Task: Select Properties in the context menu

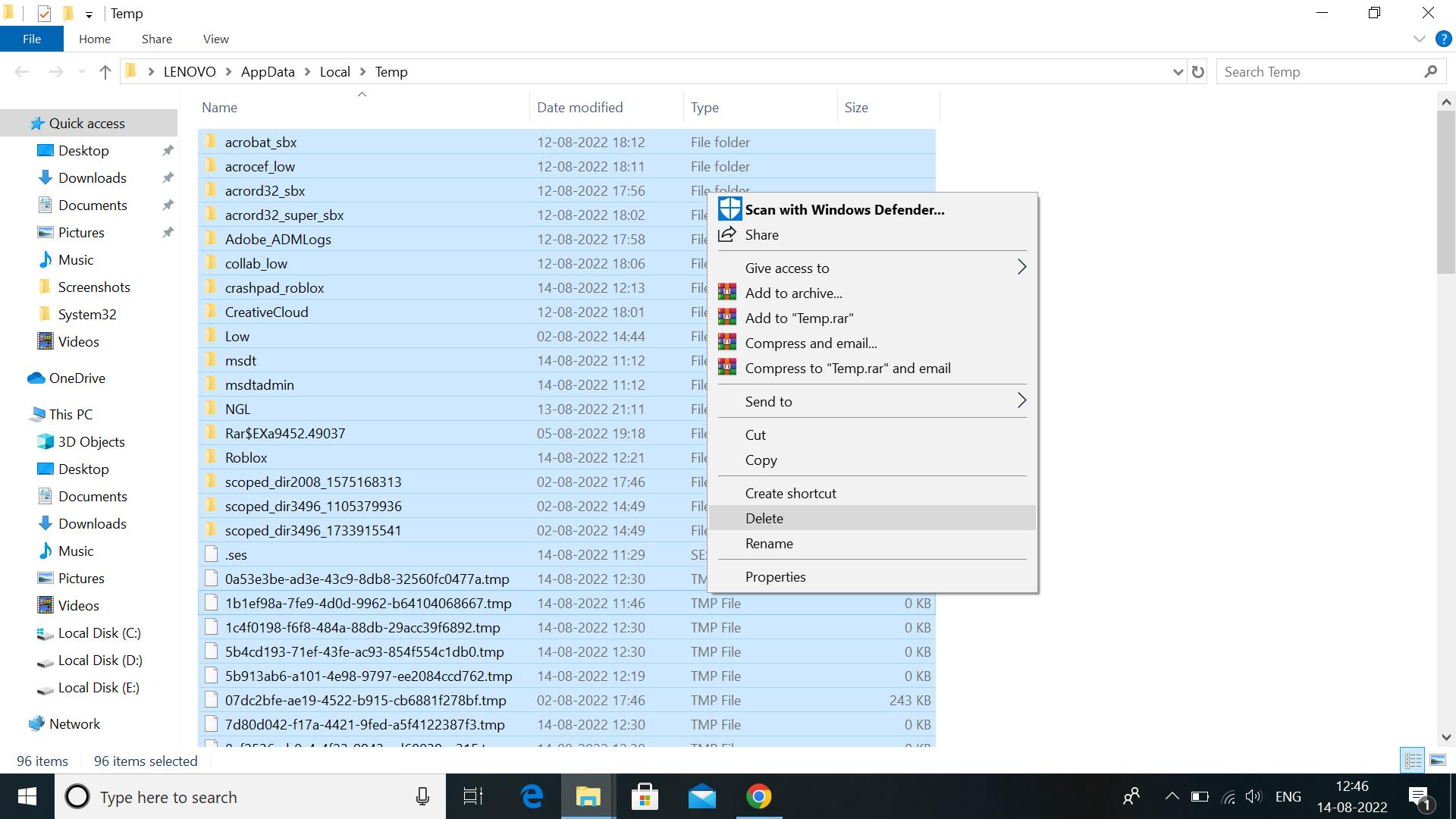Action: point(775,577)
